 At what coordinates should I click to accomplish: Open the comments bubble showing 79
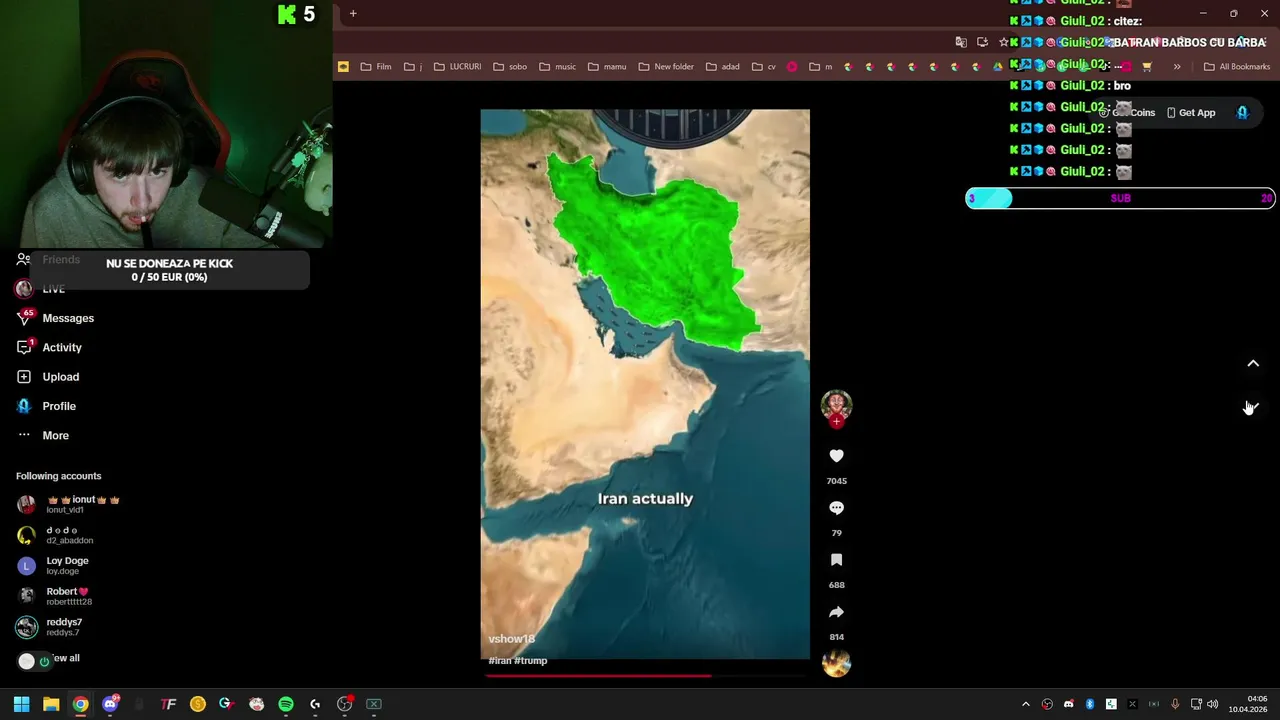(x=836, y=508)
